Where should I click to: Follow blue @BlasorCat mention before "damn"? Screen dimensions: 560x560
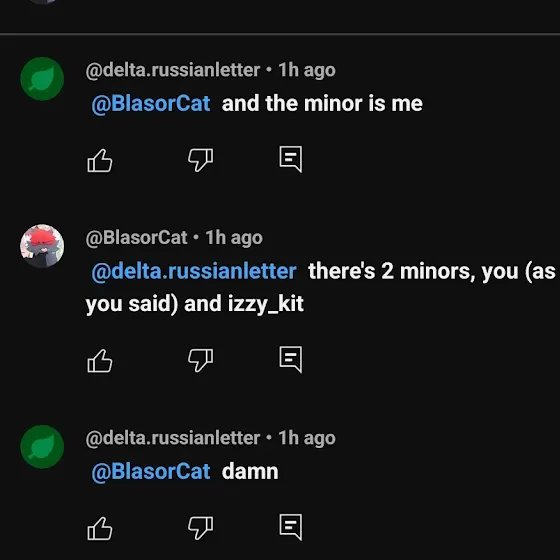pyautogui.click(x=151, y=472)
